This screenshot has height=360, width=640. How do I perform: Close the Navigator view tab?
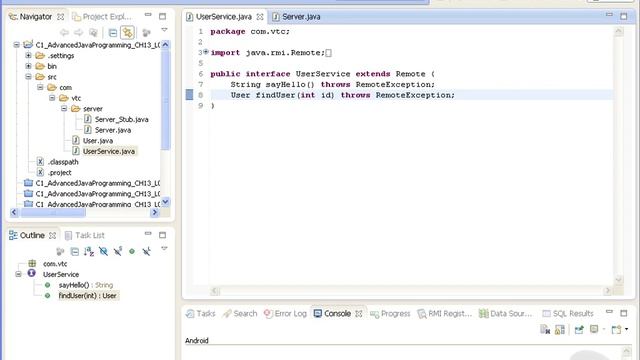[60, 17]
